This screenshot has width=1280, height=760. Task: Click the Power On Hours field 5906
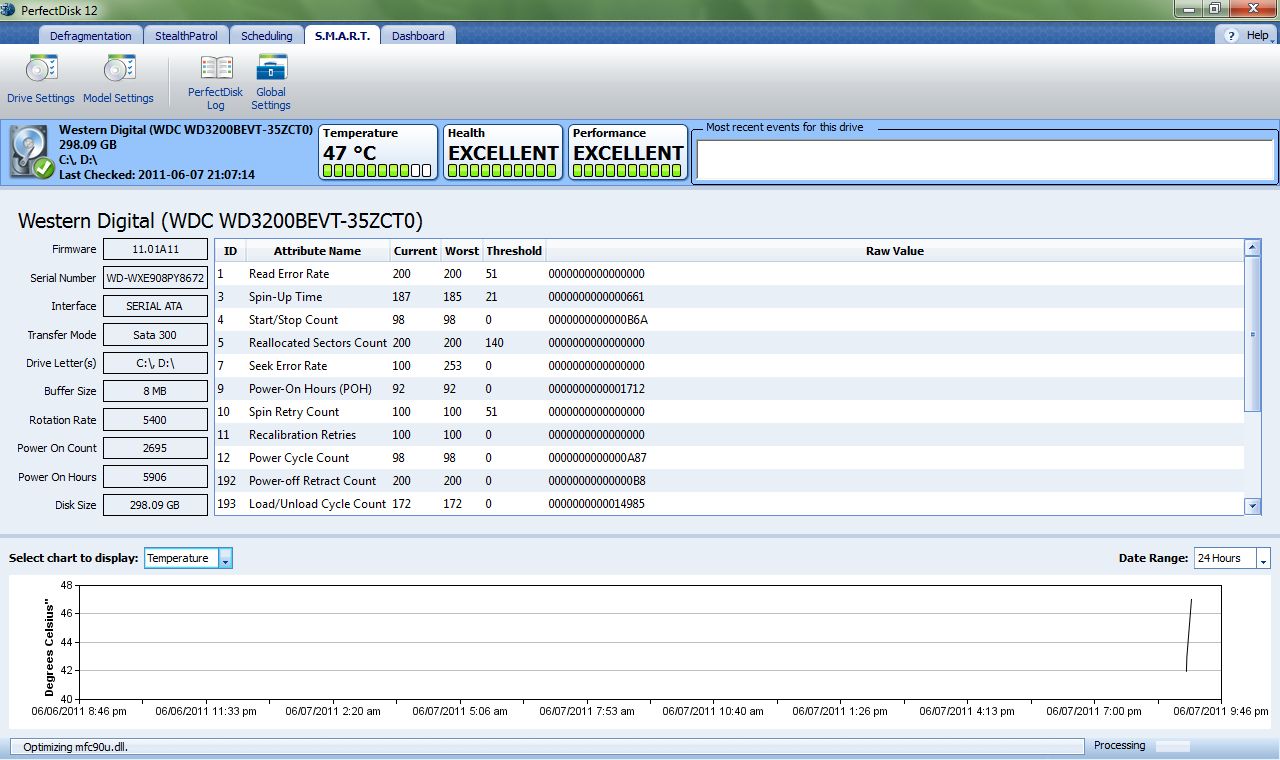pyautogui.click(x=155, y=477)
